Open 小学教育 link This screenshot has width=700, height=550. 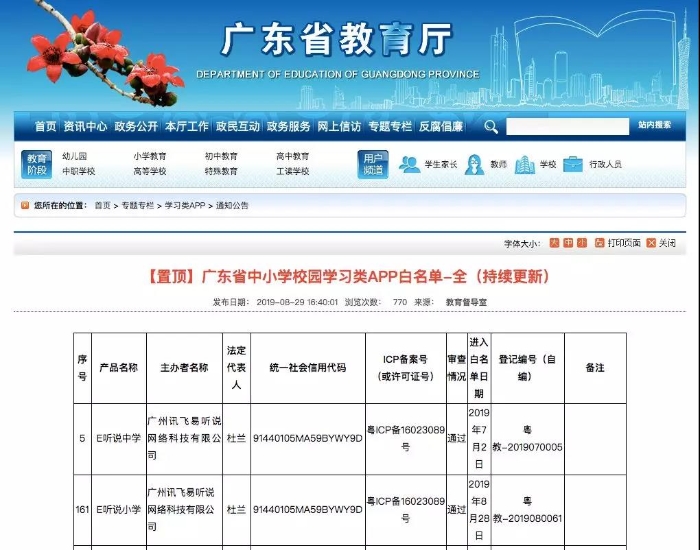[150, 156]
